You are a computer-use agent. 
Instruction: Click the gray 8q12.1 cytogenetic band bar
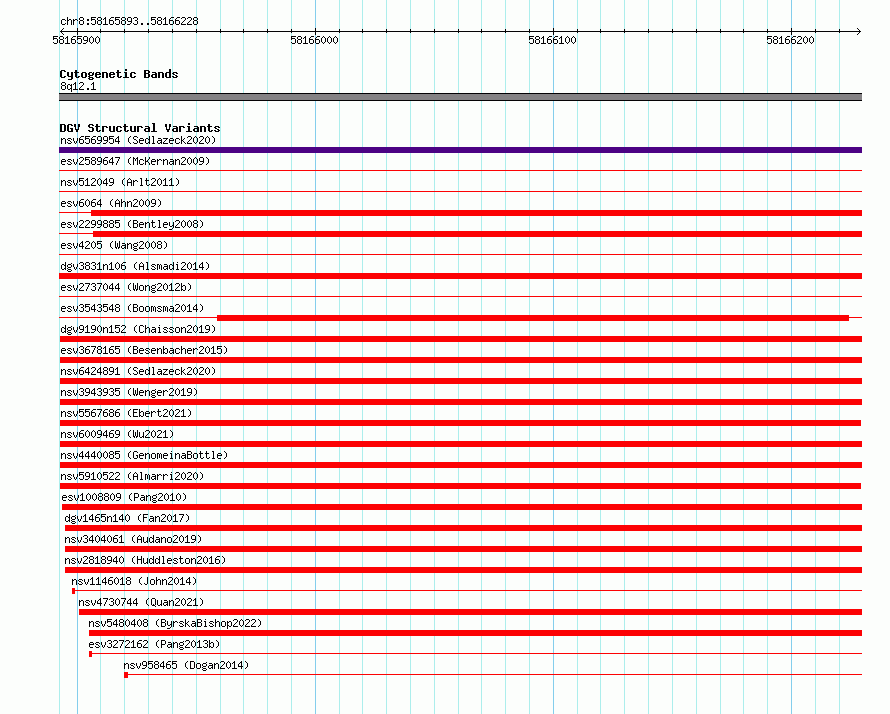[x=460, y=97]
